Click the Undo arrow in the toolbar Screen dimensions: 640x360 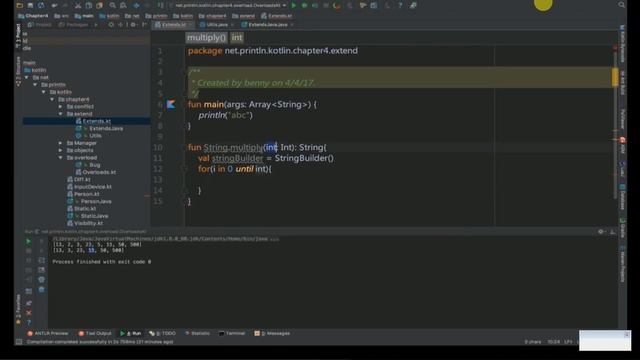point(54,5)
